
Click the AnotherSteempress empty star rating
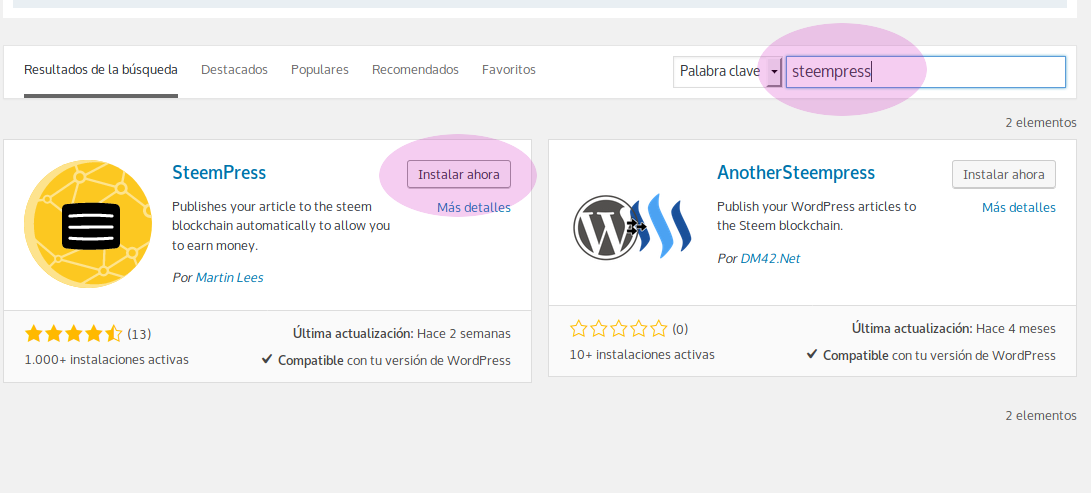click(x=618, y=329)
